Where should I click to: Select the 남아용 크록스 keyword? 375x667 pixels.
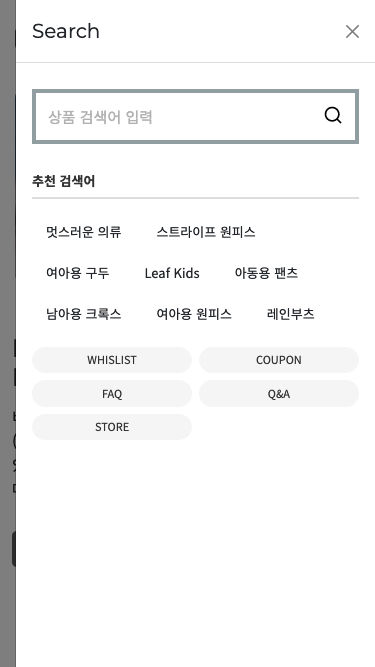point(84,314)
